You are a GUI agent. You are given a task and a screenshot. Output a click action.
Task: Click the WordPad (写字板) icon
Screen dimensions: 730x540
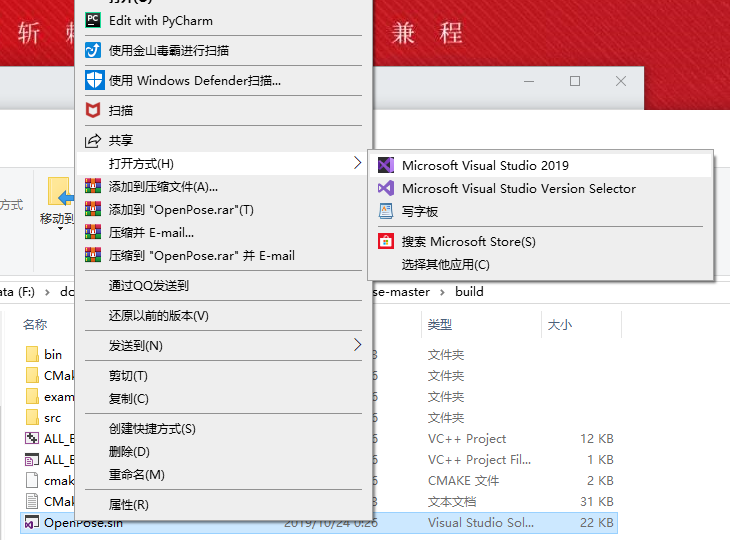pyautogui.click(x=386, y=211)
